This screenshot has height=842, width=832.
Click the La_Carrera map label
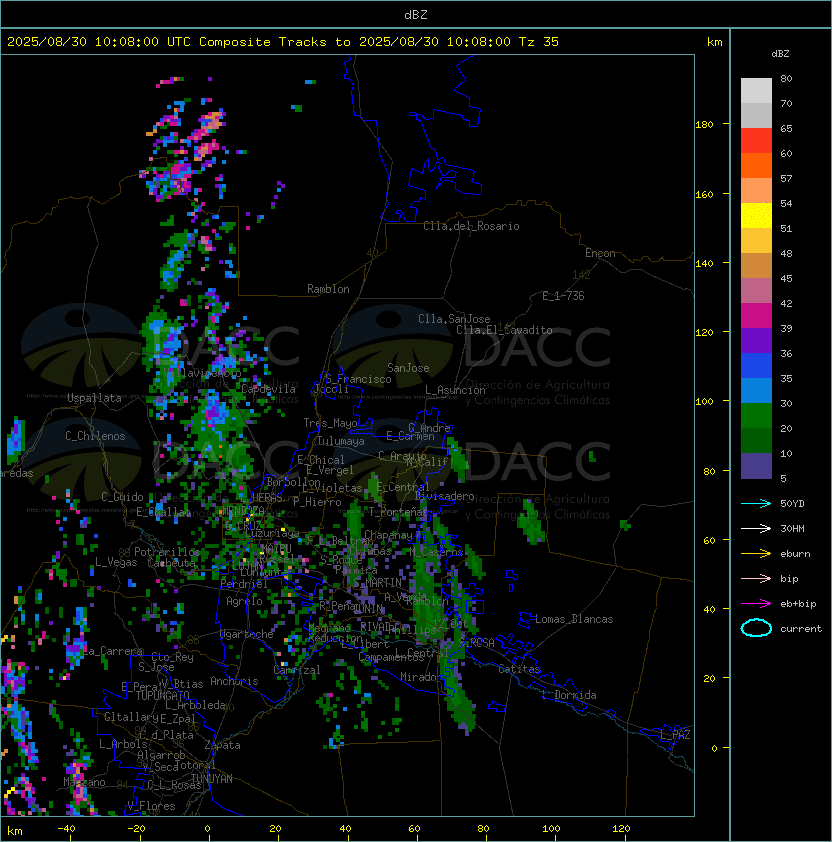point(112,651)
